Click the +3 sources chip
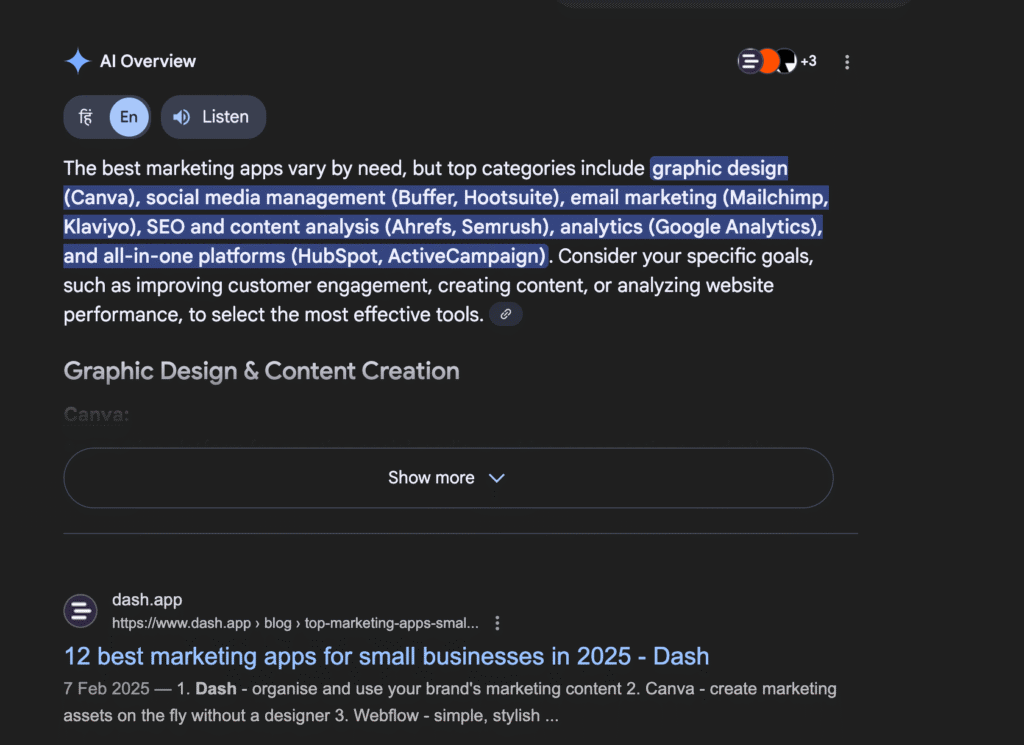Viewport: 1024px width, 745px height. tap(808, 61)
